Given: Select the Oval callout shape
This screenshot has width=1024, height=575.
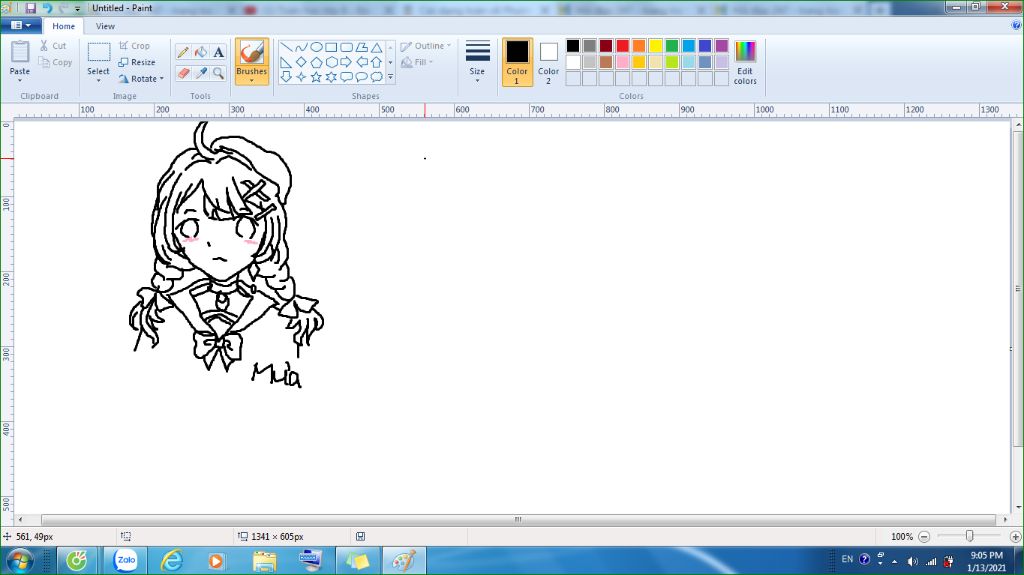Looking at the screenshot, I should pyautogui.click(x=361, y=77).
